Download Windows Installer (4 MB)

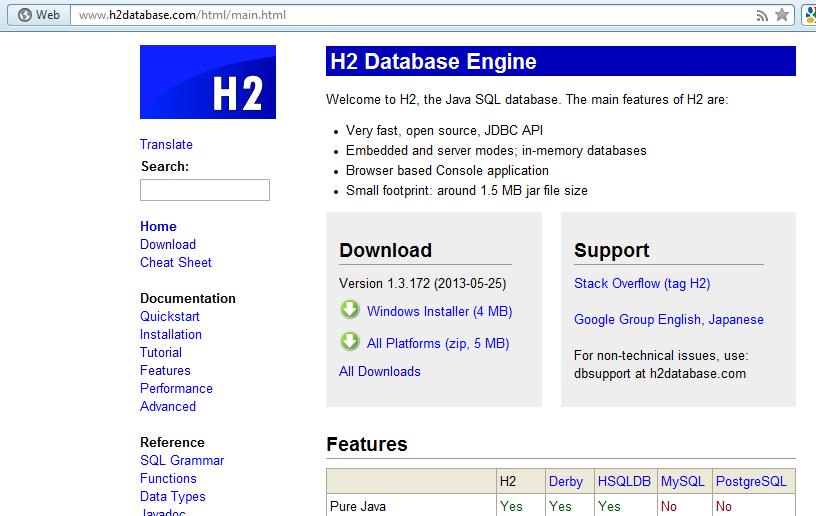[x=439, y=311]
